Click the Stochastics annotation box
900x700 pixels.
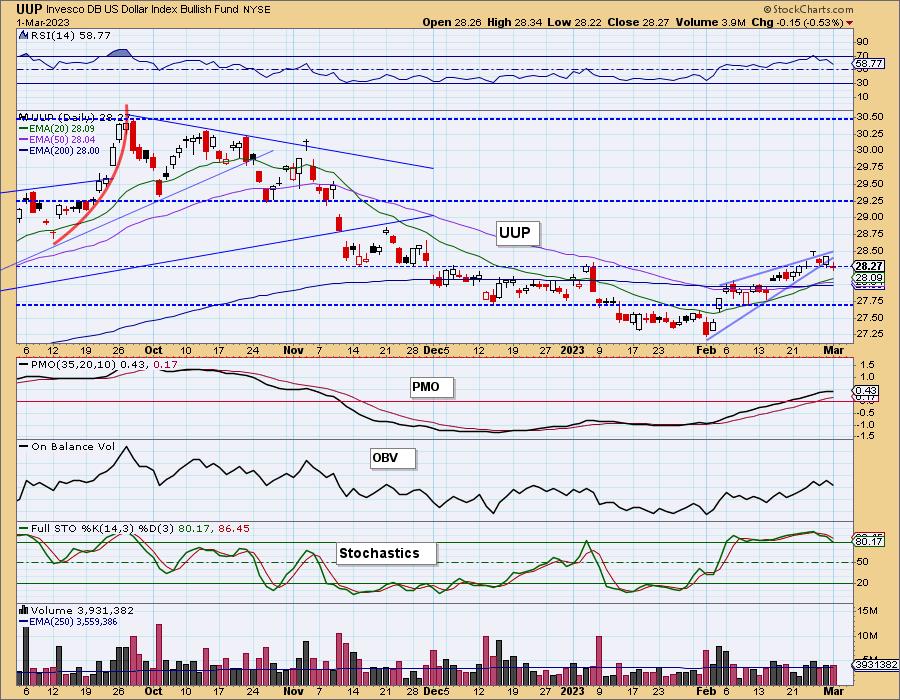pyautogui.click(x=386, y=554)
